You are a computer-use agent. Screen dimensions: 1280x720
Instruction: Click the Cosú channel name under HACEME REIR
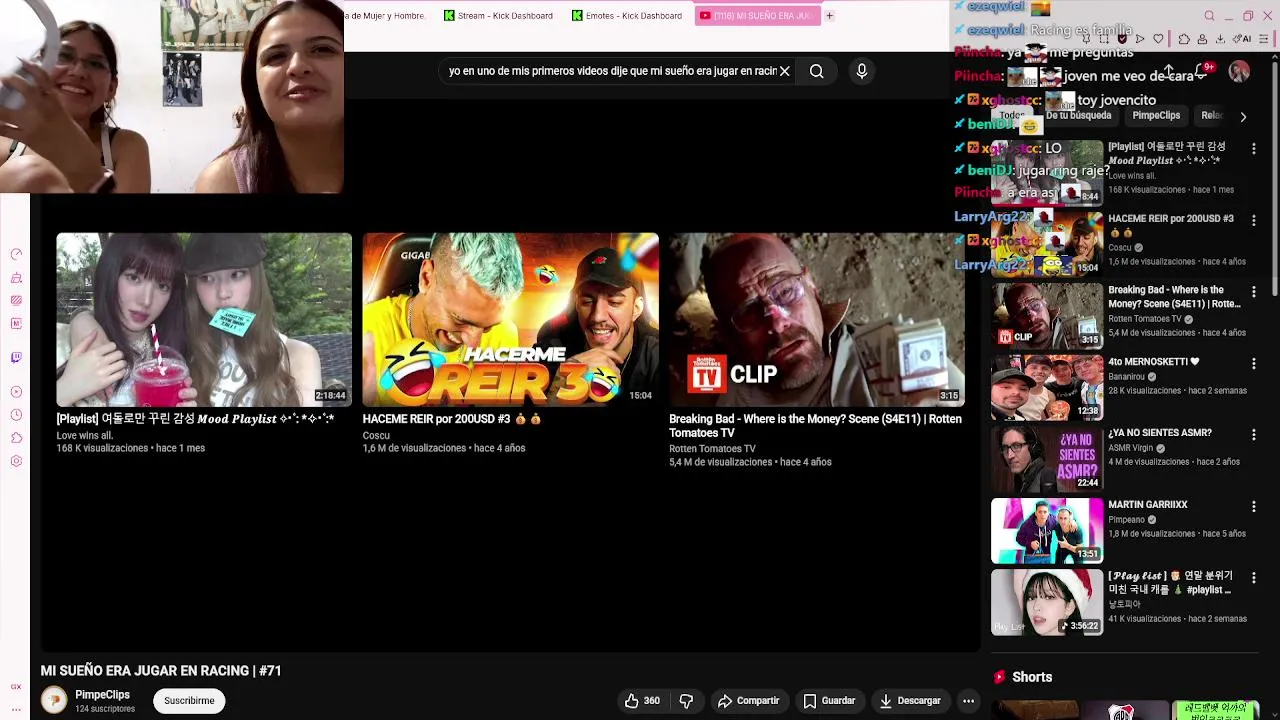click(x=376, y=436)
